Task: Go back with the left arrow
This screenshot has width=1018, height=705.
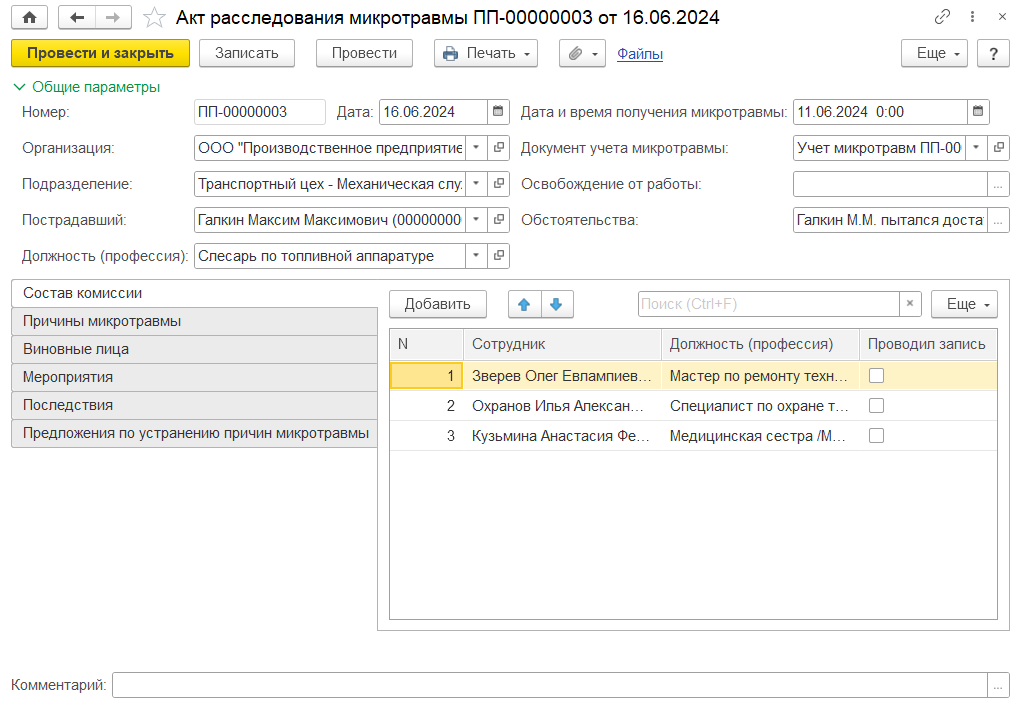Action: click(78, 18)
